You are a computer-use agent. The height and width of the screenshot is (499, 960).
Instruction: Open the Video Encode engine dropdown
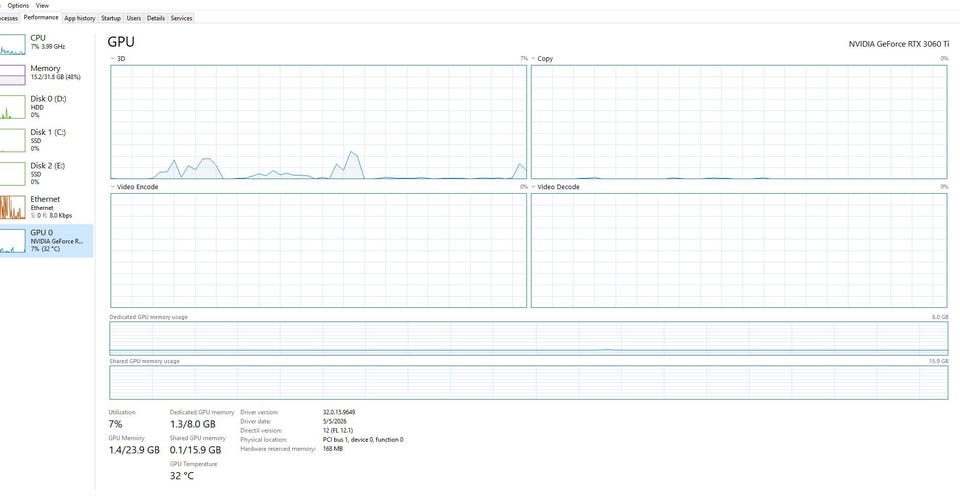click(113, 187)
